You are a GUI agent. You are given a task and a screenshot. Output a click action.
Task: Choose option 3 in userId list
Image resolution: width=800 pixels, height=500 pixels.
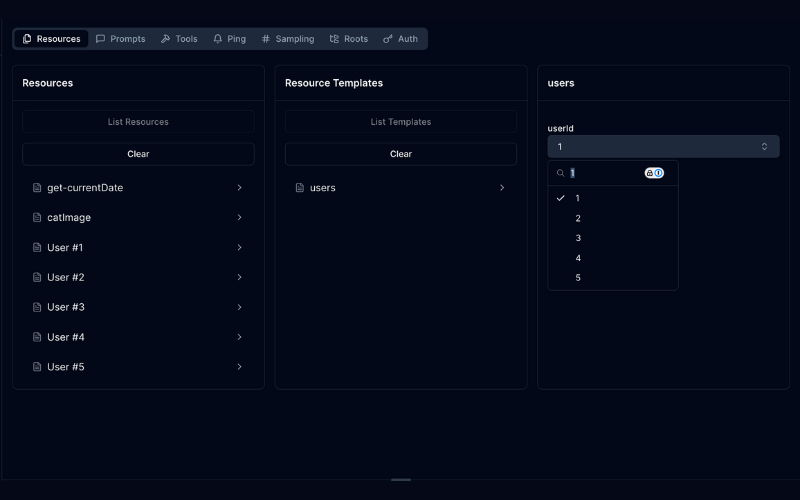[613, 238]
